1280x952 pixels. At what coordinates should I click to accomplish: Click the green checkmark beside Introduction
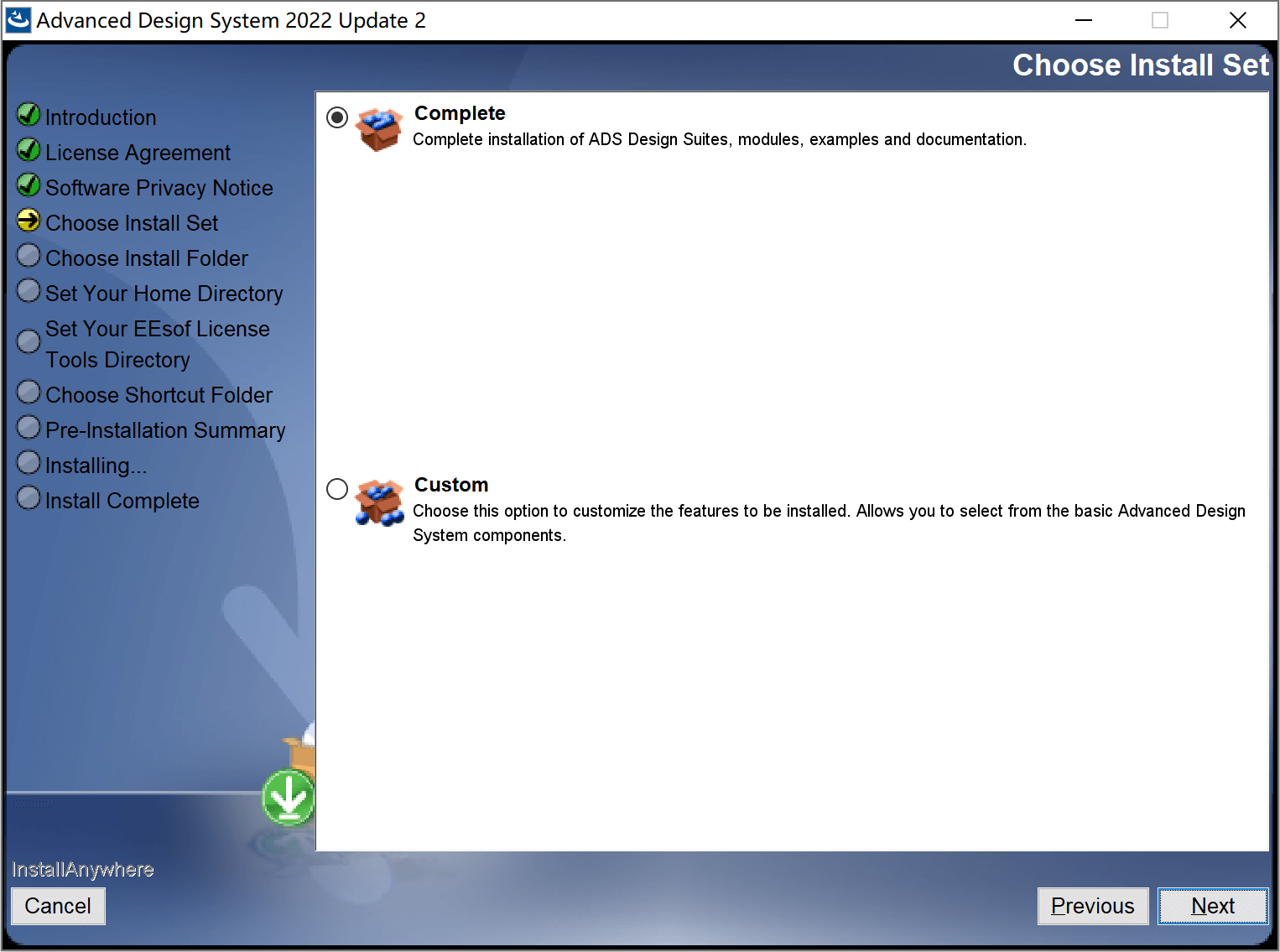[29, 114]
